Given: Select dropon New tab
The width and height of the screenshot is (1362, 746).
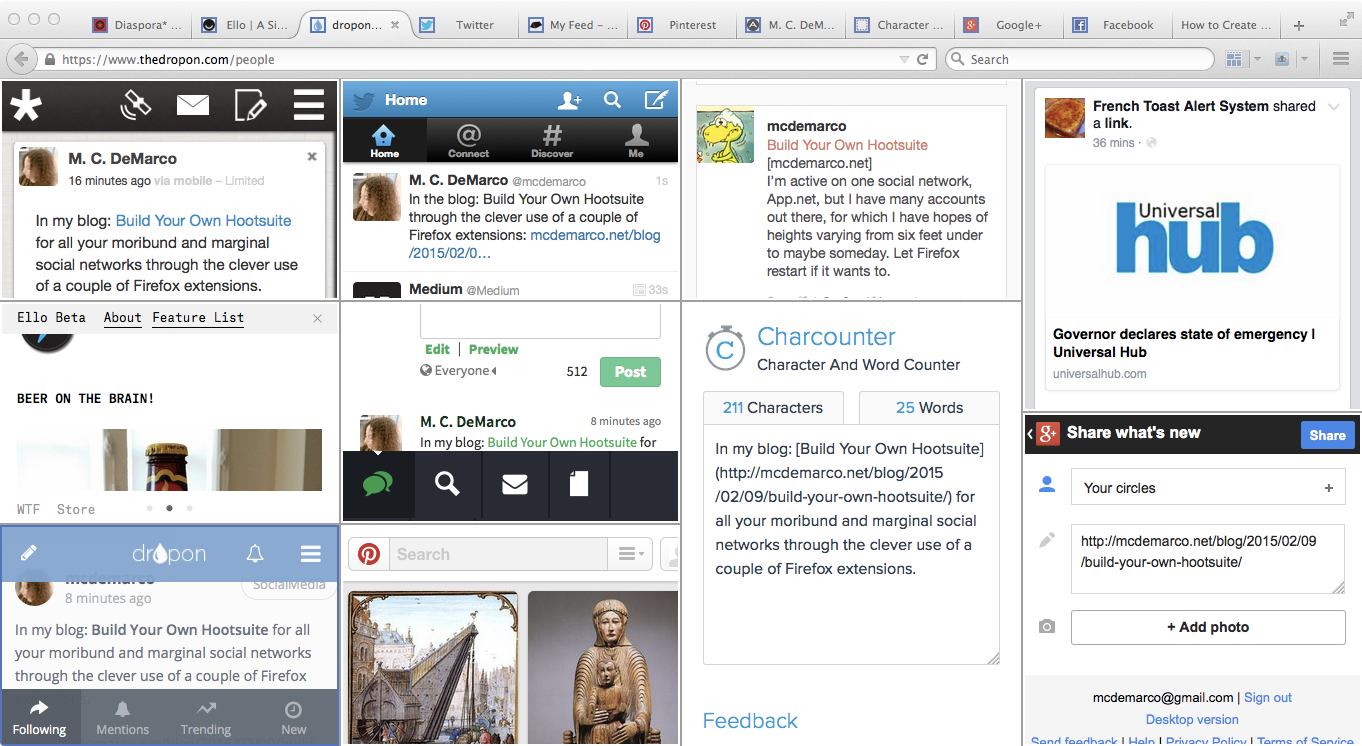Looking at the screenshot, I should coord(293,718).
